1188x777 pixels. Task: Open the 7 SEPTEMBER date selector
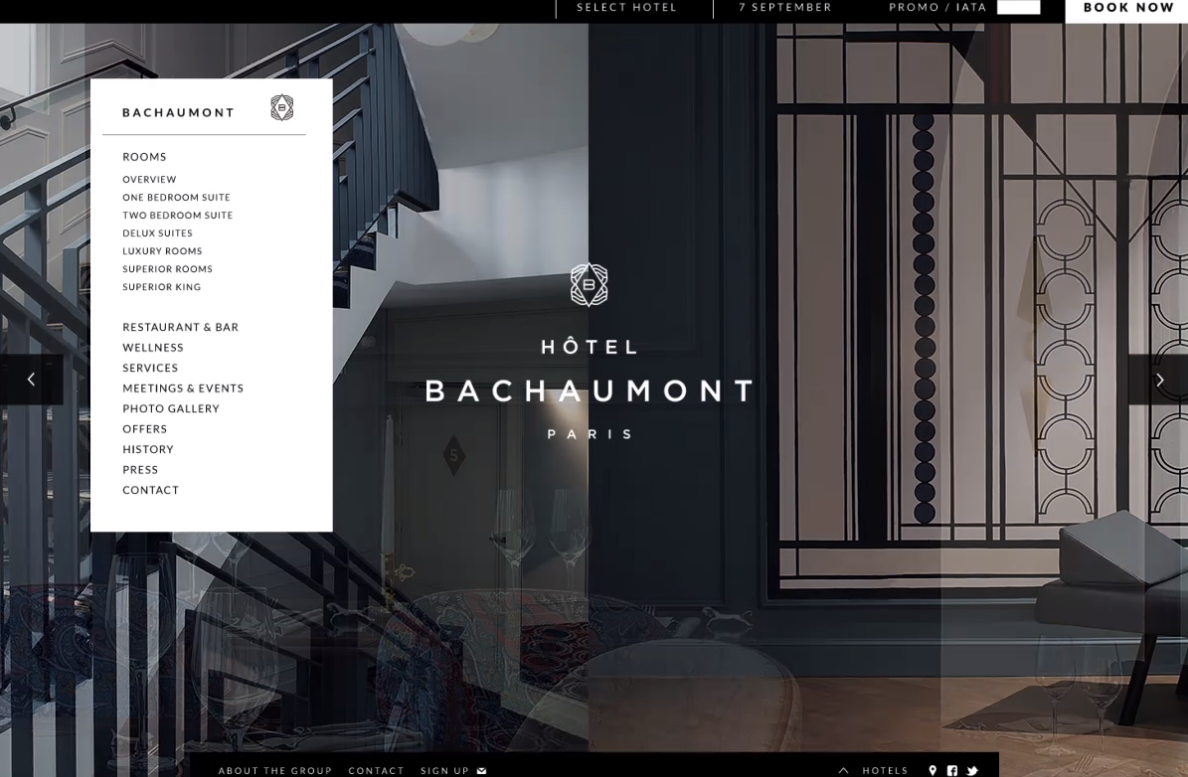(785, 8)
